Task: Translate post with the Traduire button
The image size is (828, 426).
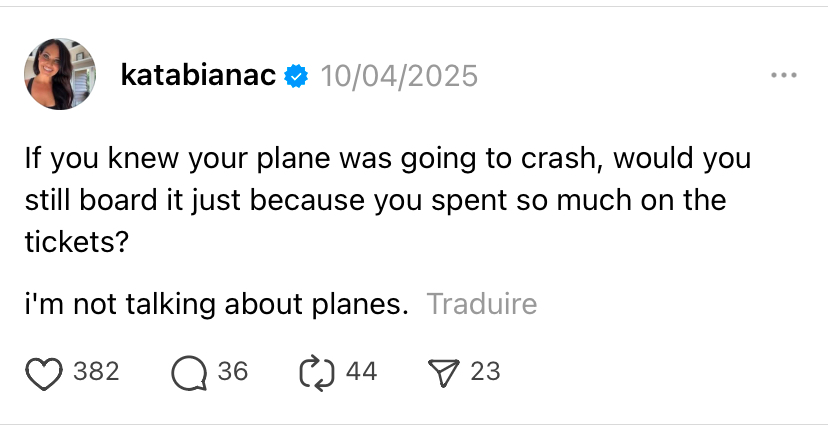Action: [x=482, y=304]
